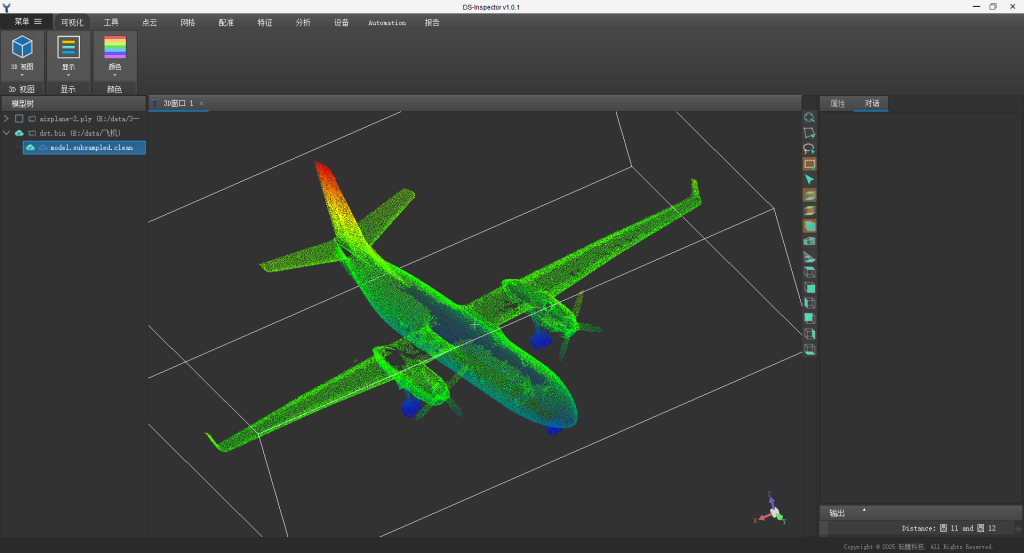Click the 显示 display list icon
Viewport: 1024px width, 553px height.
(x=69, y=47)
